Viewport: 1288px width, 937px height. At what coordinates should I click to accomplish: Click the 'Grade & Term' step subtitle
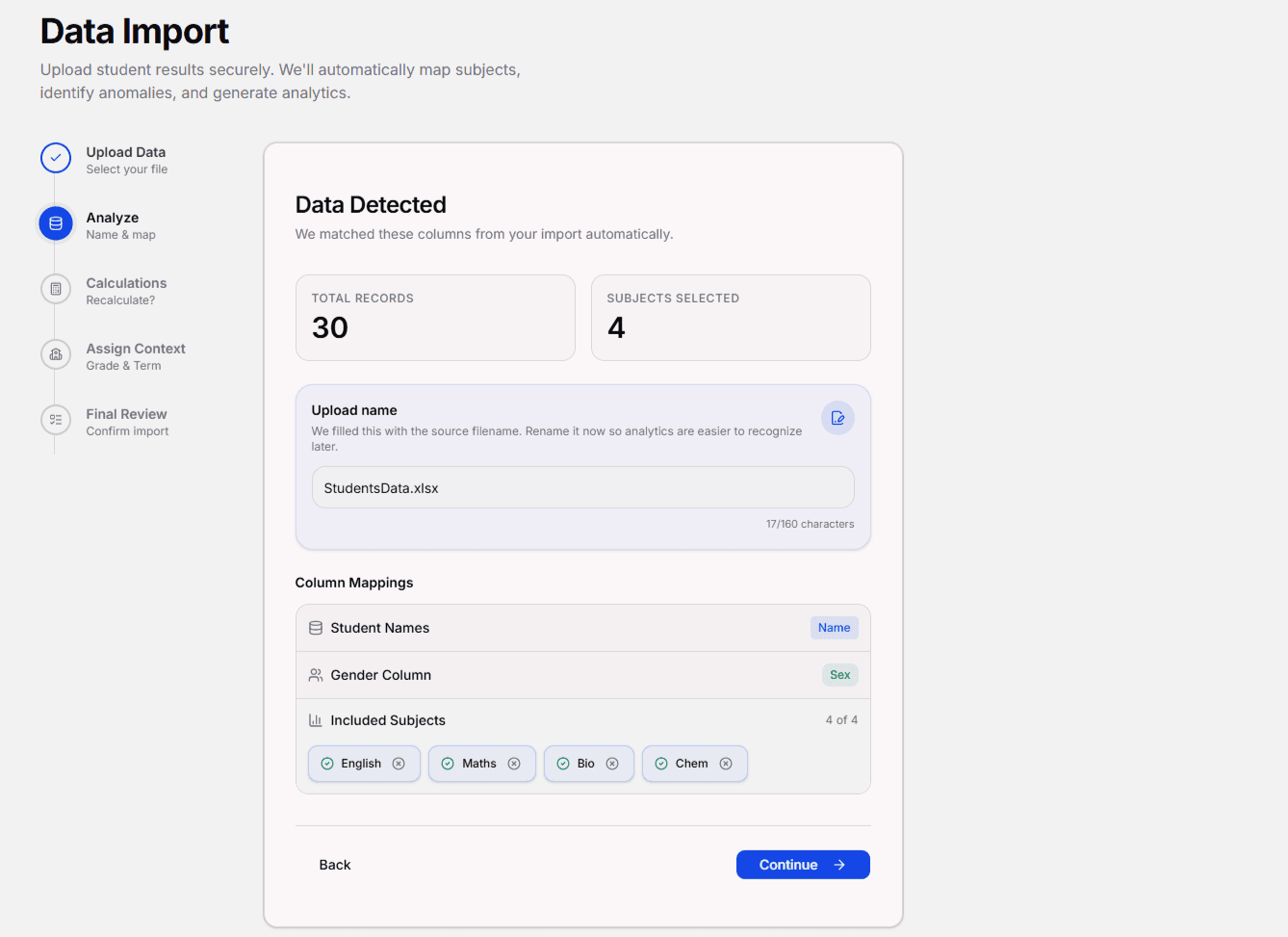123,366
